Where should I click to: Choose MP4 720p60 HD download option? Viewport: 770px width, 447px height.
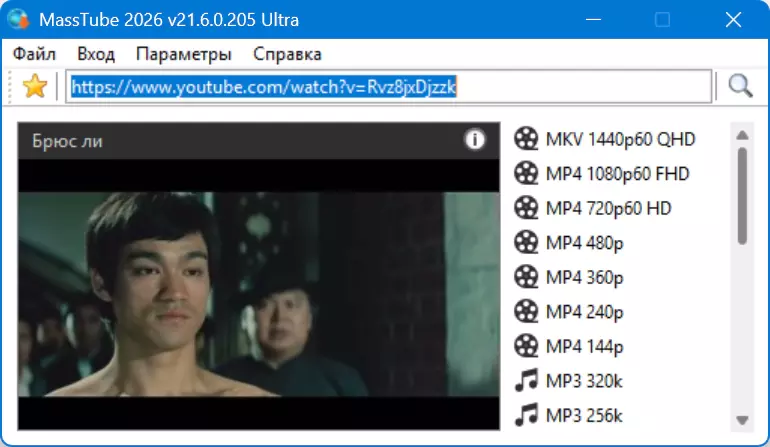pyautogui.click(x=609, y=208)
